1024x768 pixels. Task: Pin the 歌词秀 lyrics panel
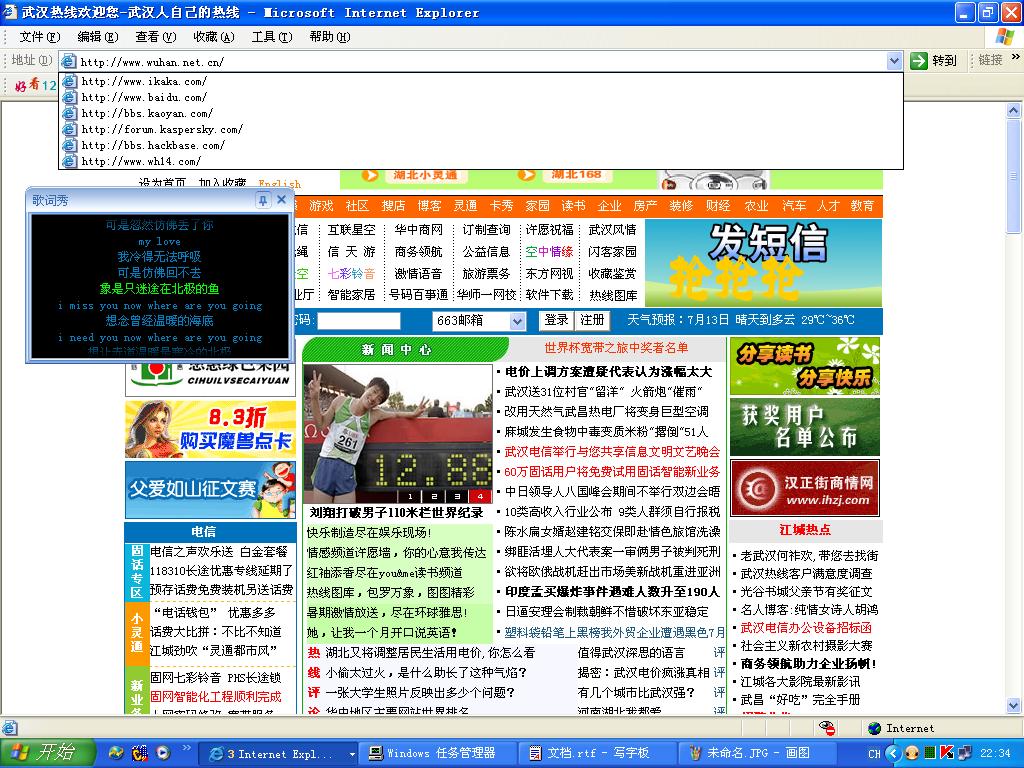pos(263,200)
